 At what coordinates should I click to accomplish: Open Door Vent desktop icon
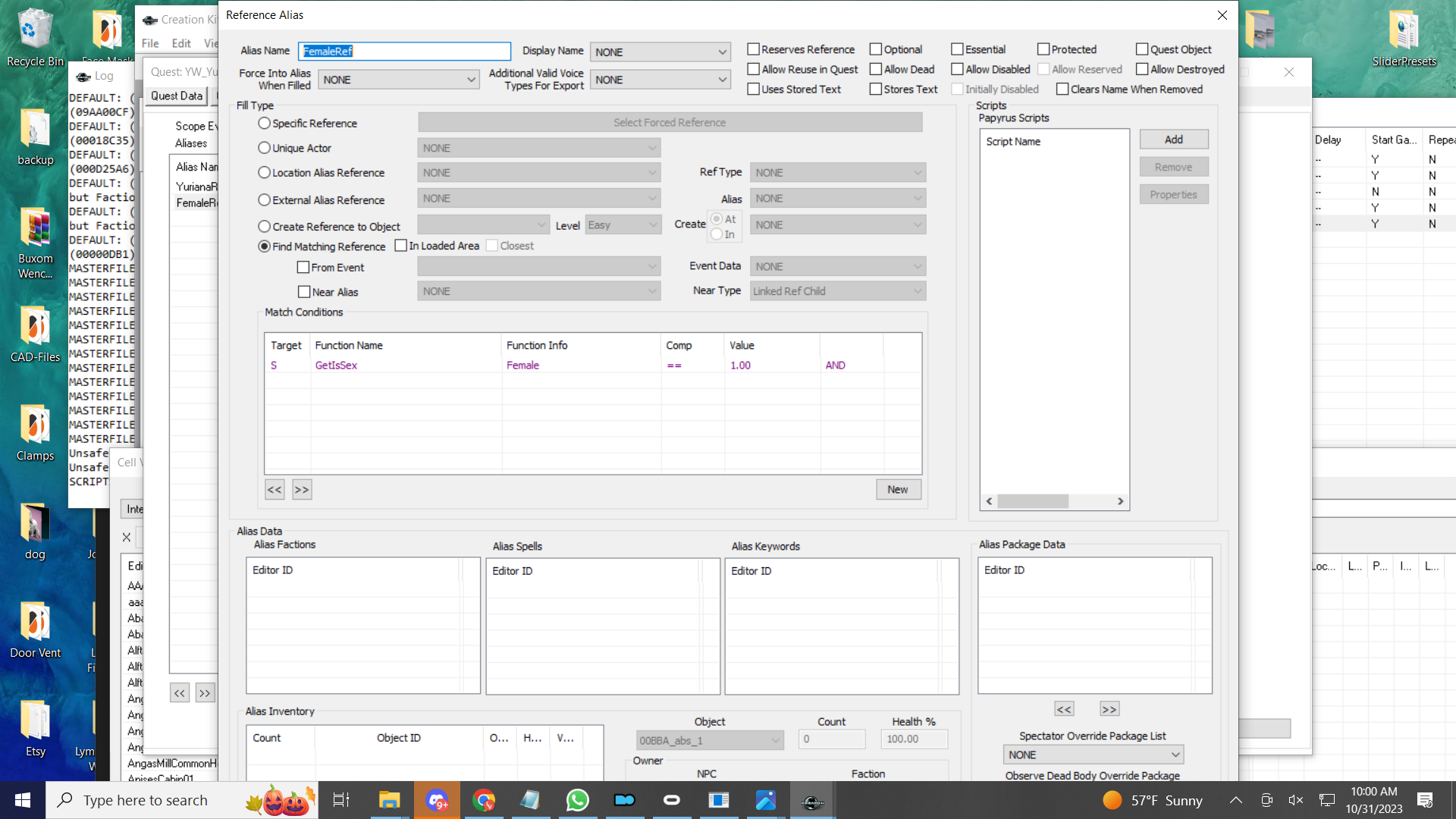point(35,629)
